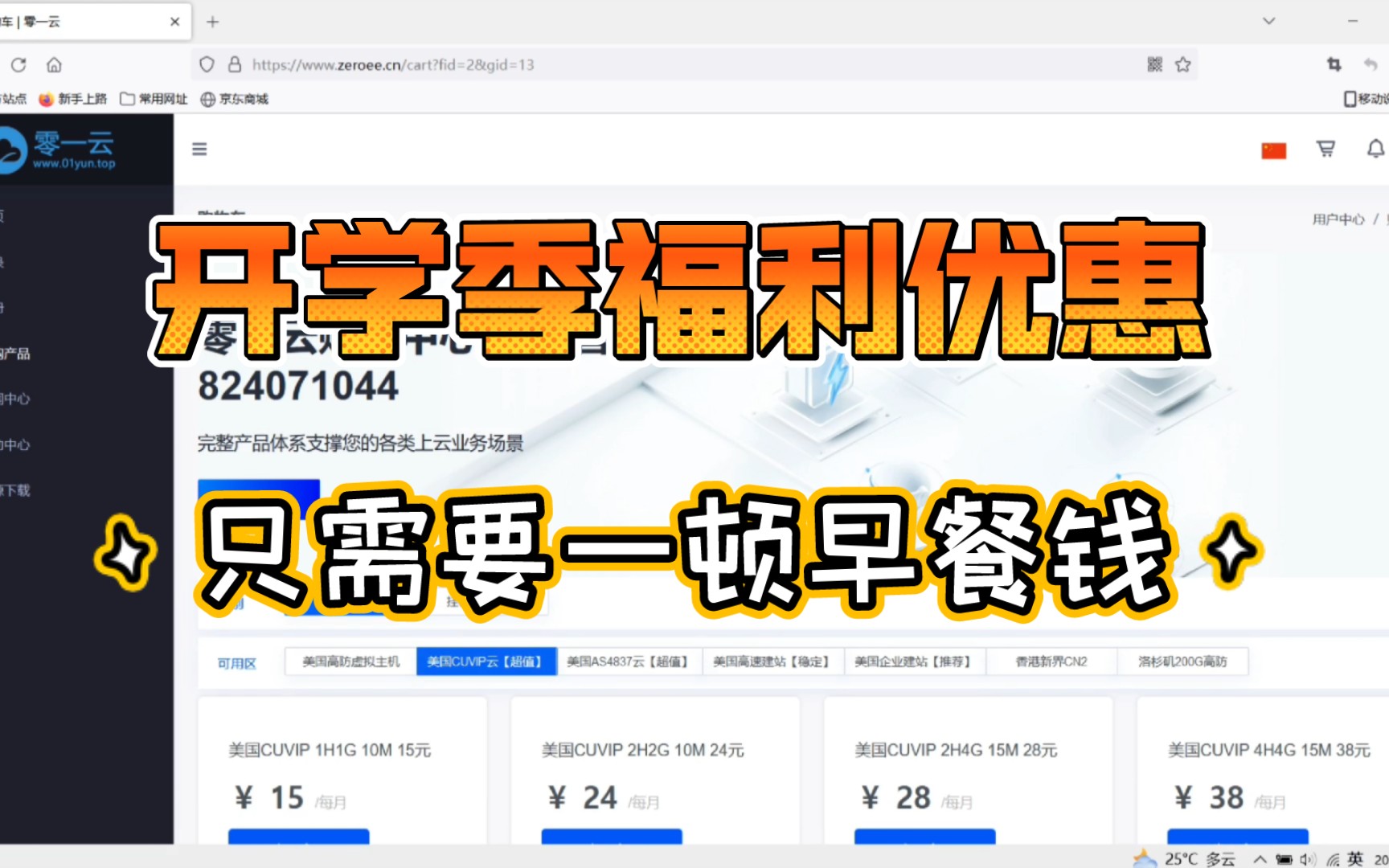This screenshot has width=1389, height=868.
Task: Click the 824071044 group number text
Action: click(x=298, y=387)
